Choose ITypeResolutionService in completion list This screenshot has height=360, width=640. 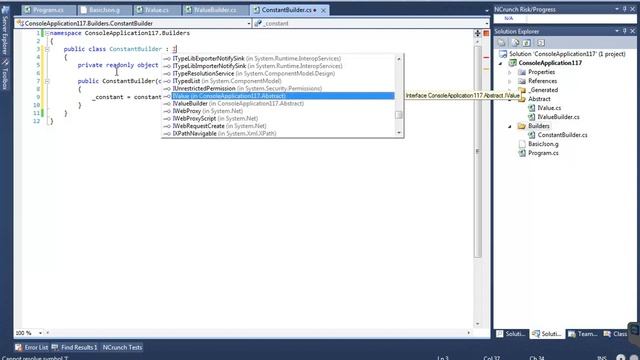(279, 73)
